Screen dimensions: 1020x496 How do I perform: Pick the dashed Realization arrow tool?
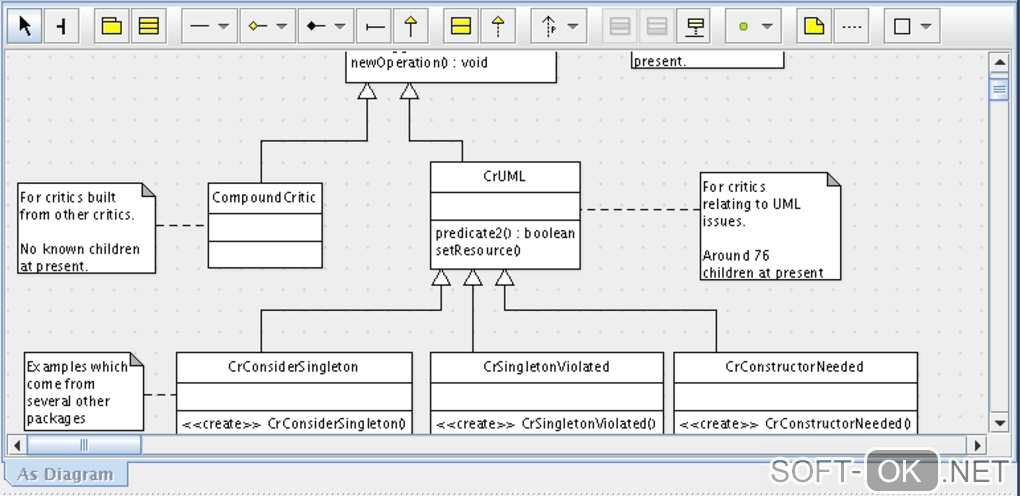498,27
